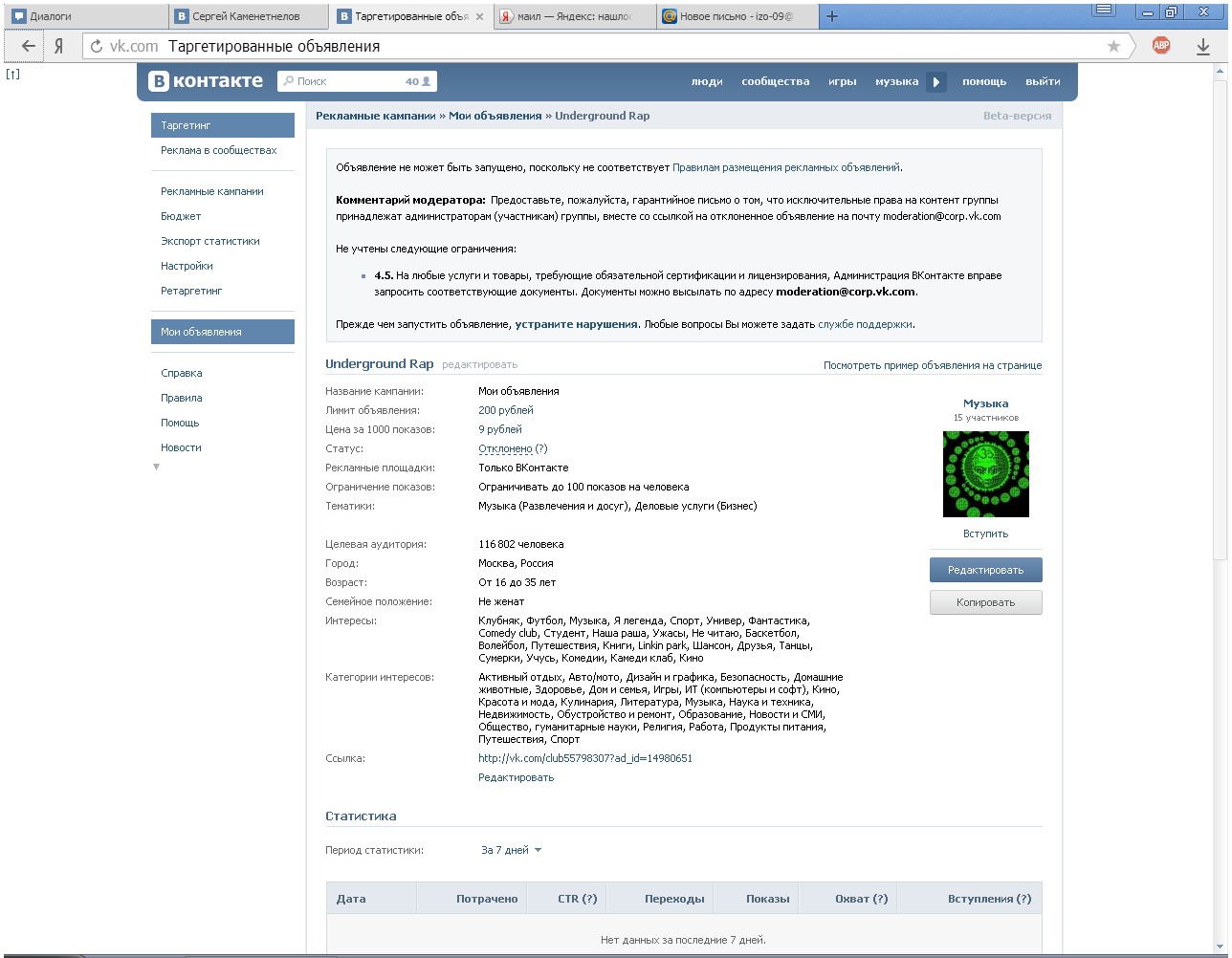This screenshot has width=1232, height=958.
Task: Click the music play button in header
Action: 936,82
